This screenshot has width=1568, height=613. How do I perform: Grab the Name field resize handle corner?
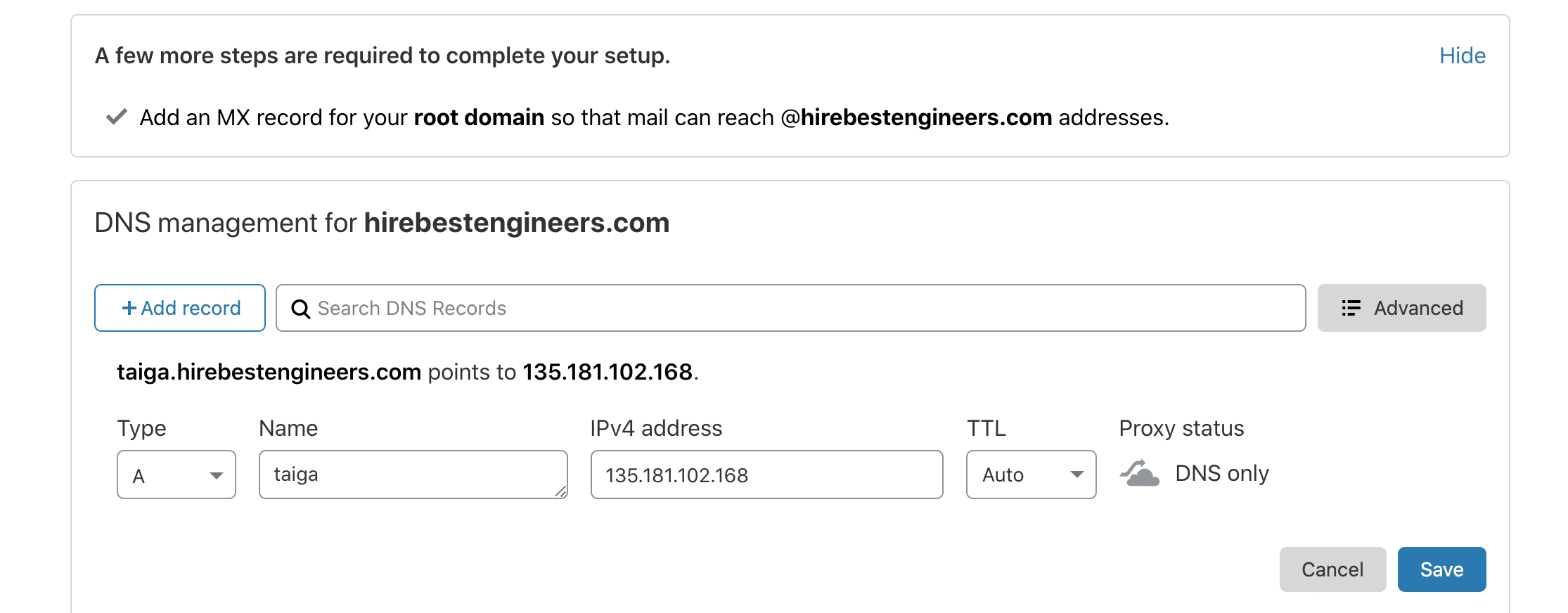[560, 491]
